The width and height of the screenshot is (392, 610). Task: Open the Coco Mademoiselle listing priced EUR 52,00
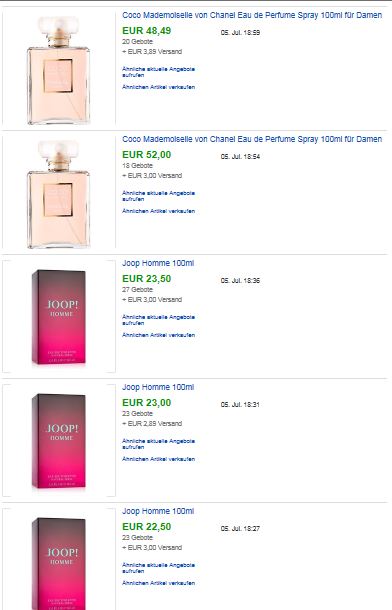point(252,139)
